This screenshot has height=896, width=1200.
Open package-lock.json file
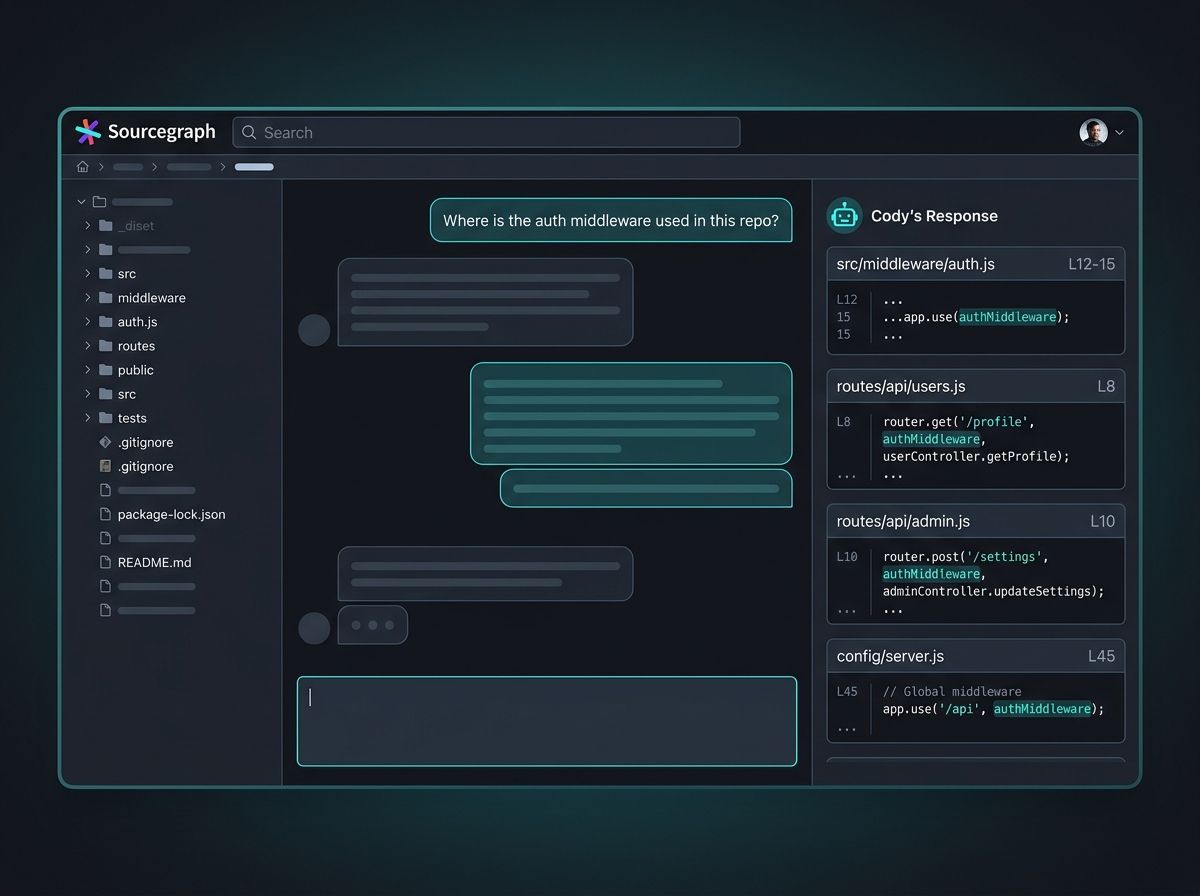coord(171,514)
